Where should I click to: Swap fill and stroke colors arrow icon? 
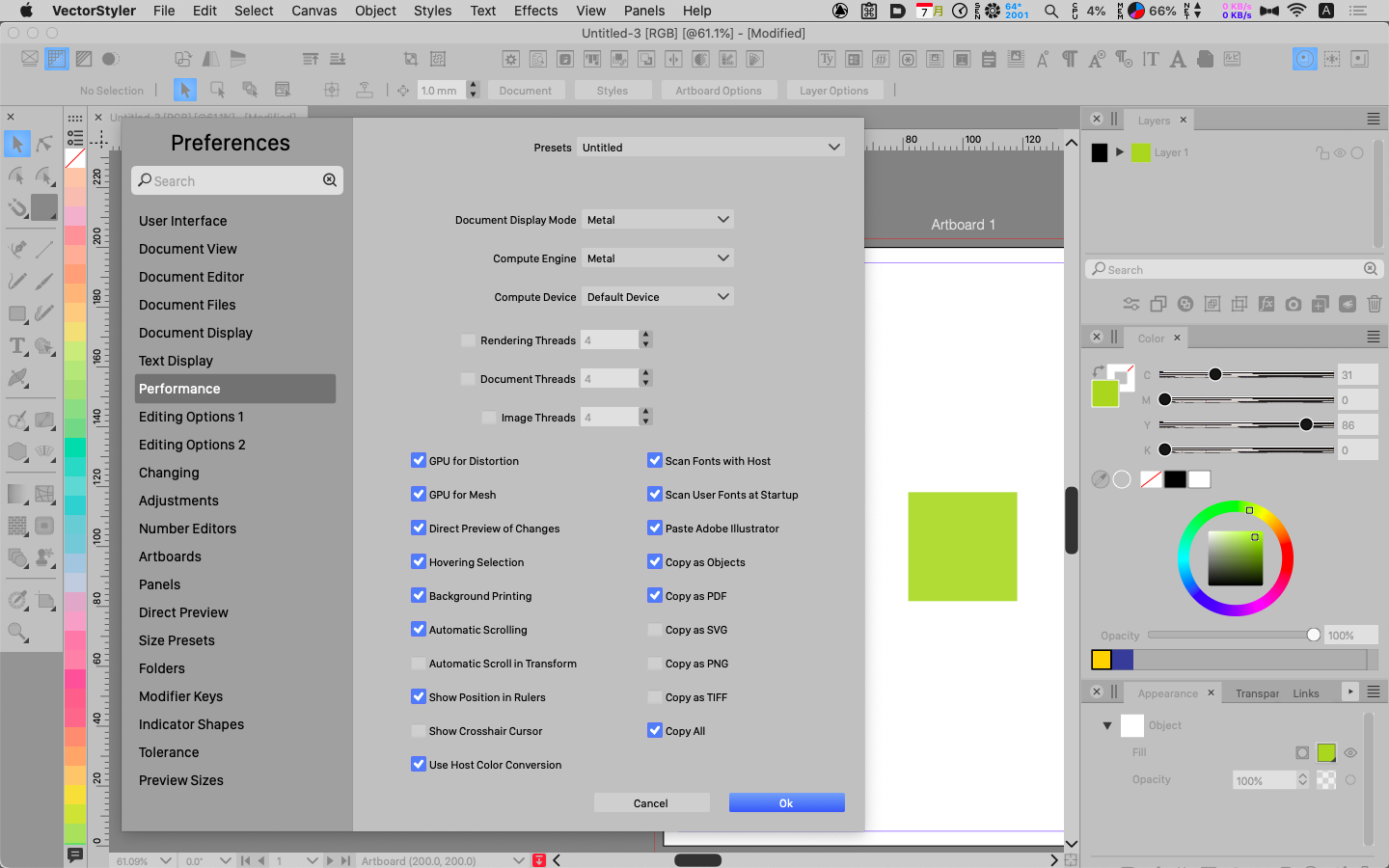coord(1099,371)
